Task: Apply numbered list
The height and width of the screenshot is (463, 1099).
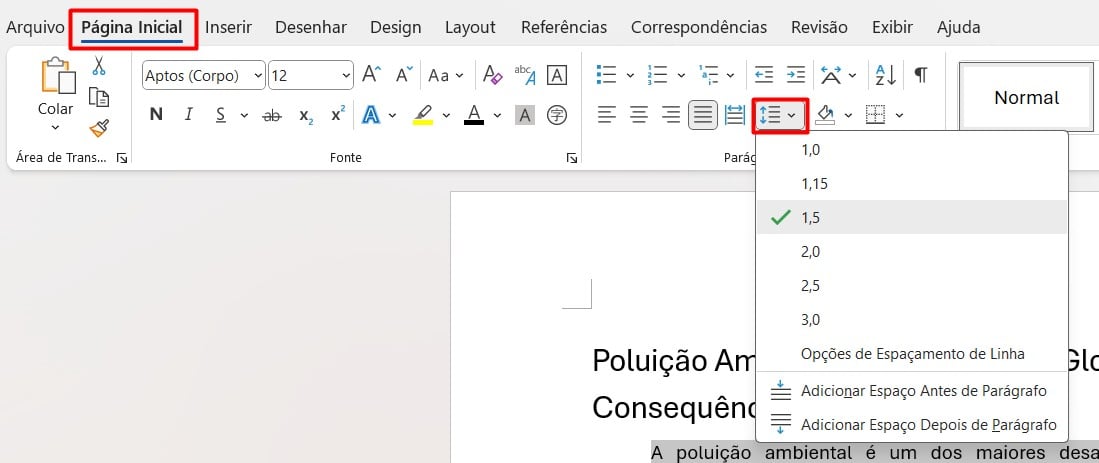Action: tap(657, 74)
